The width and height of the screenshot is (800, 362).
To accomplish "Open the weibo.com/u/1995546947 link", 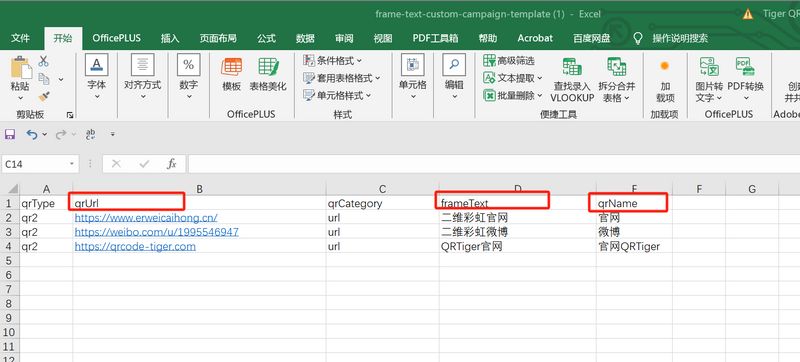I will 156,232.
